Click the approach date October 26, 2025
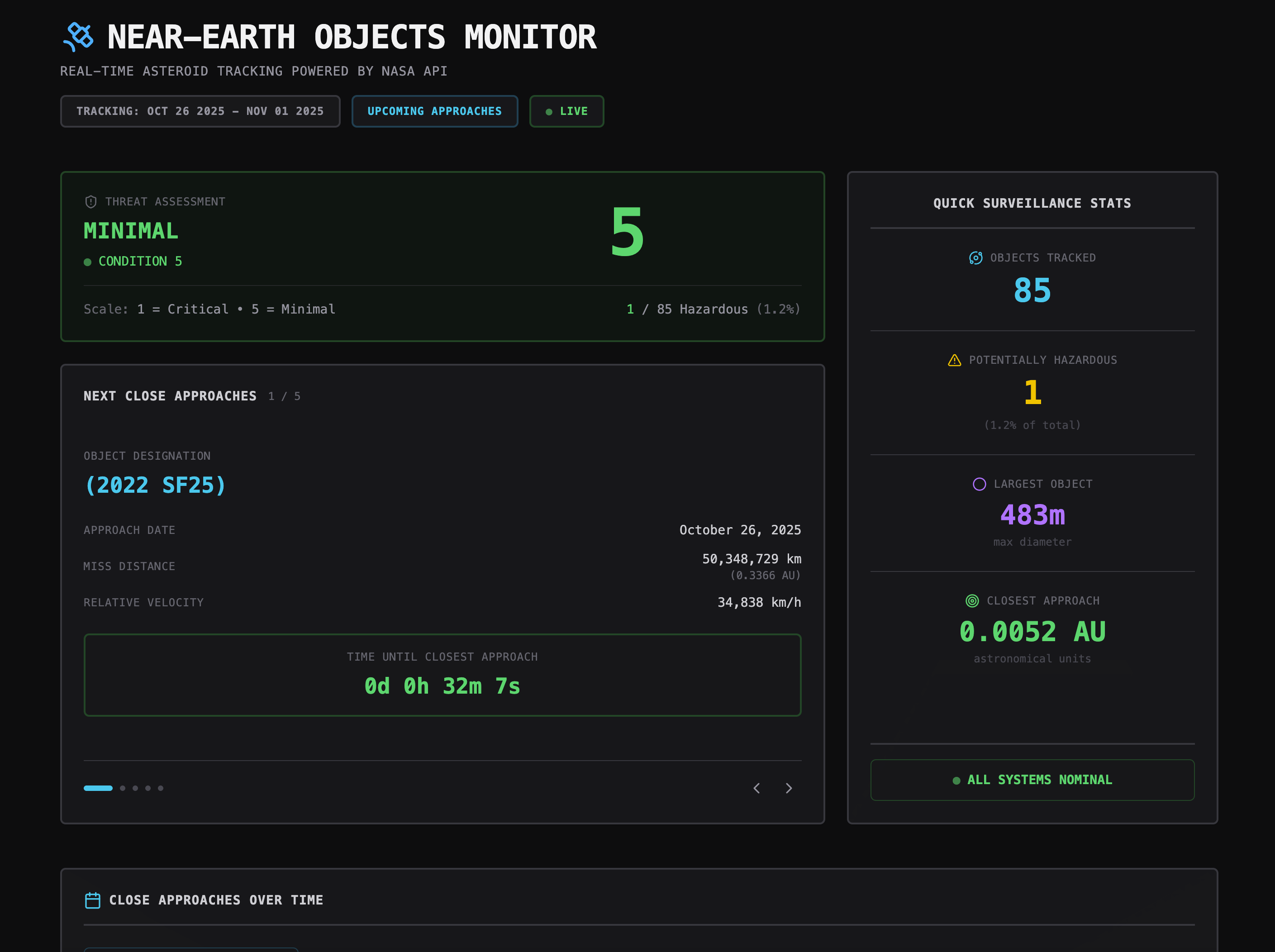This screenshot has width=1275, height=952. click(x=740, y=530)
